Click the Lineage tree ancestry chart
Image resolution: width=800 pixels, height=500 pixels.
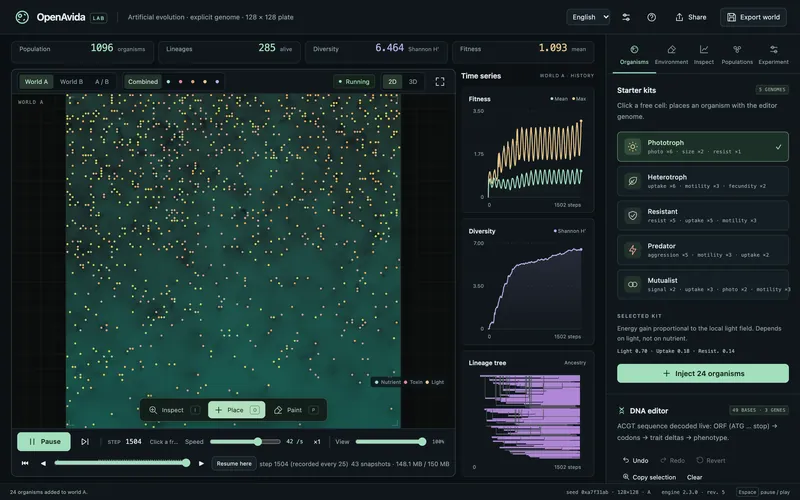tap(529, 414)
